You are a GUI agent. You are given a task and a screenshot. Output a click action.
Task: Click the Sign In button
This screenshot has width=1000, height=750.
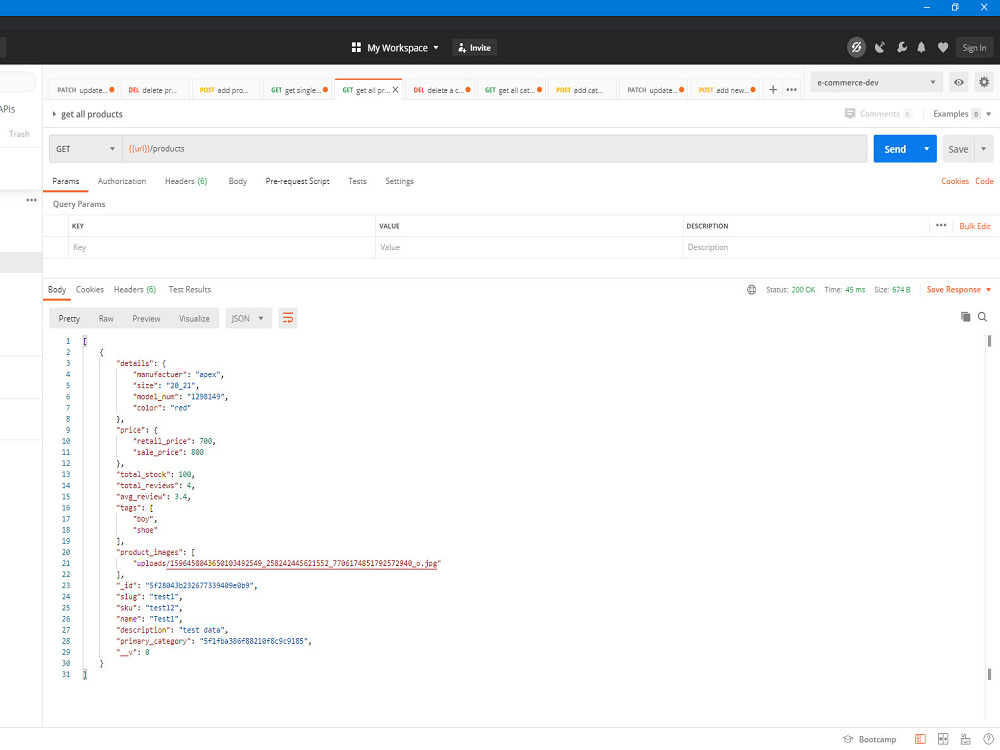(974, 47)
